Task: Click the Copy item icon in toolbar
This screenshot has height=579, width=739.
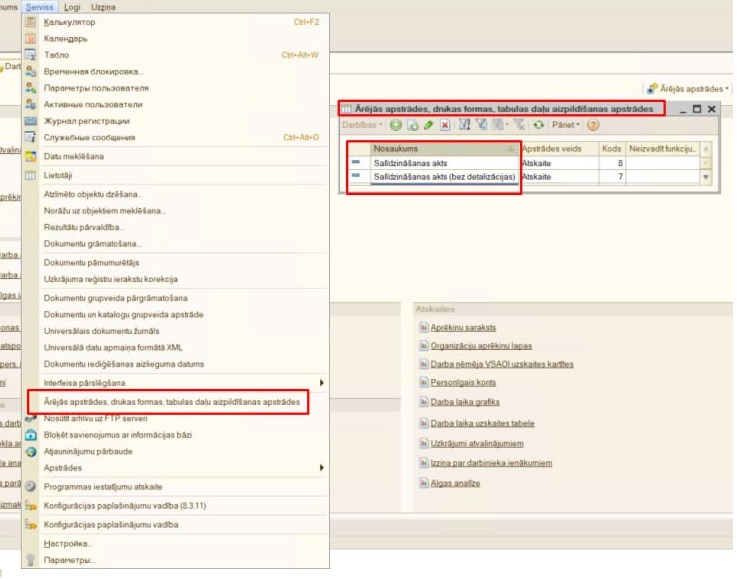Action: (412, 125)
